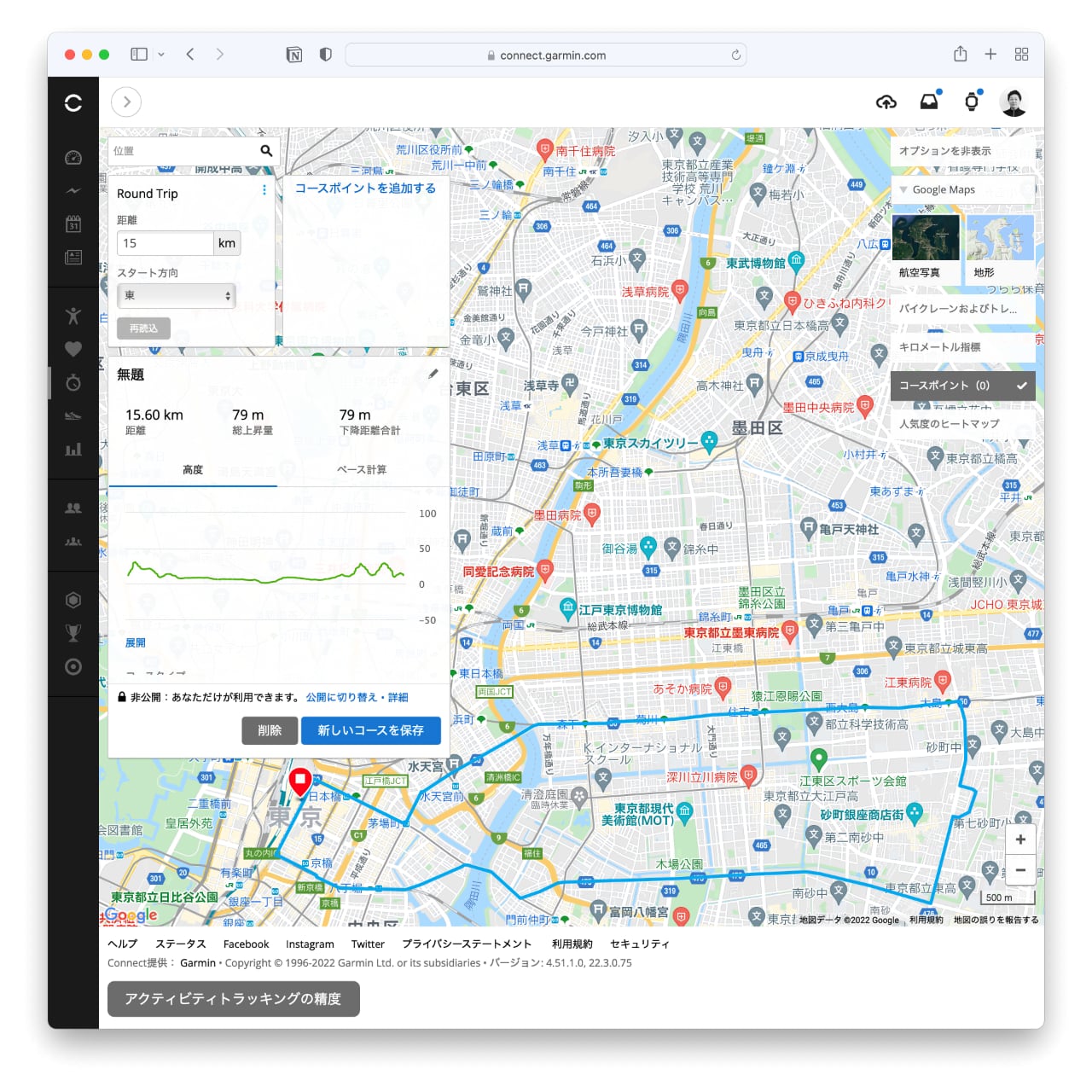The width and height of the screenshot is (1092, 1092).
Task: Expand the sidebar with arrow button
Action: [x=126, y=102]
